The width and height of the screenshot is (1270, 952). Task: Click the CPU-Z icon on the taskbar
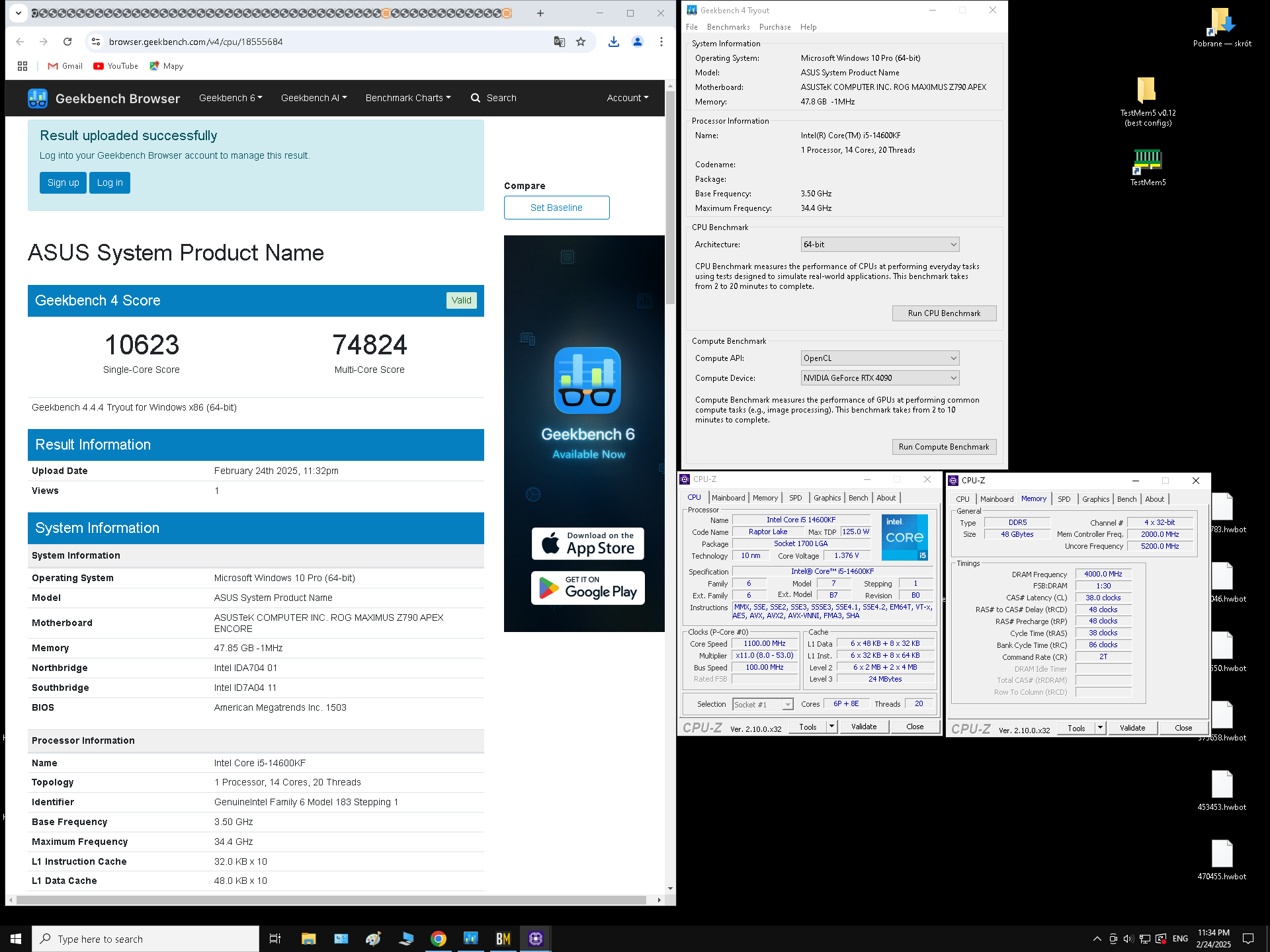pyautogui.click(x=535, y=939)
